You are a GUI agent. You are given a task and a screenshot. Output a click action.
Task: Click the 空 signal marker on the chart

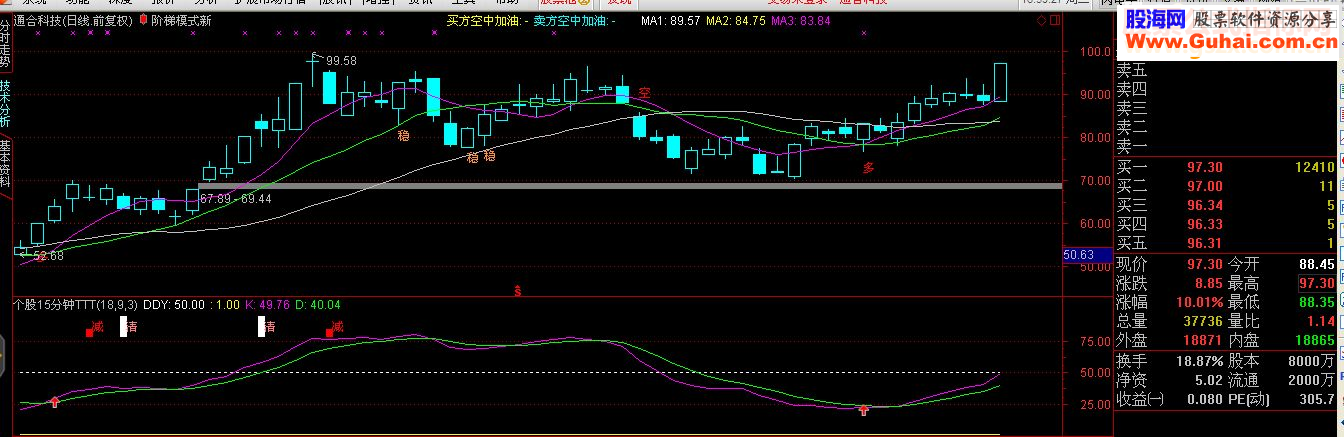tap(645, 93)
